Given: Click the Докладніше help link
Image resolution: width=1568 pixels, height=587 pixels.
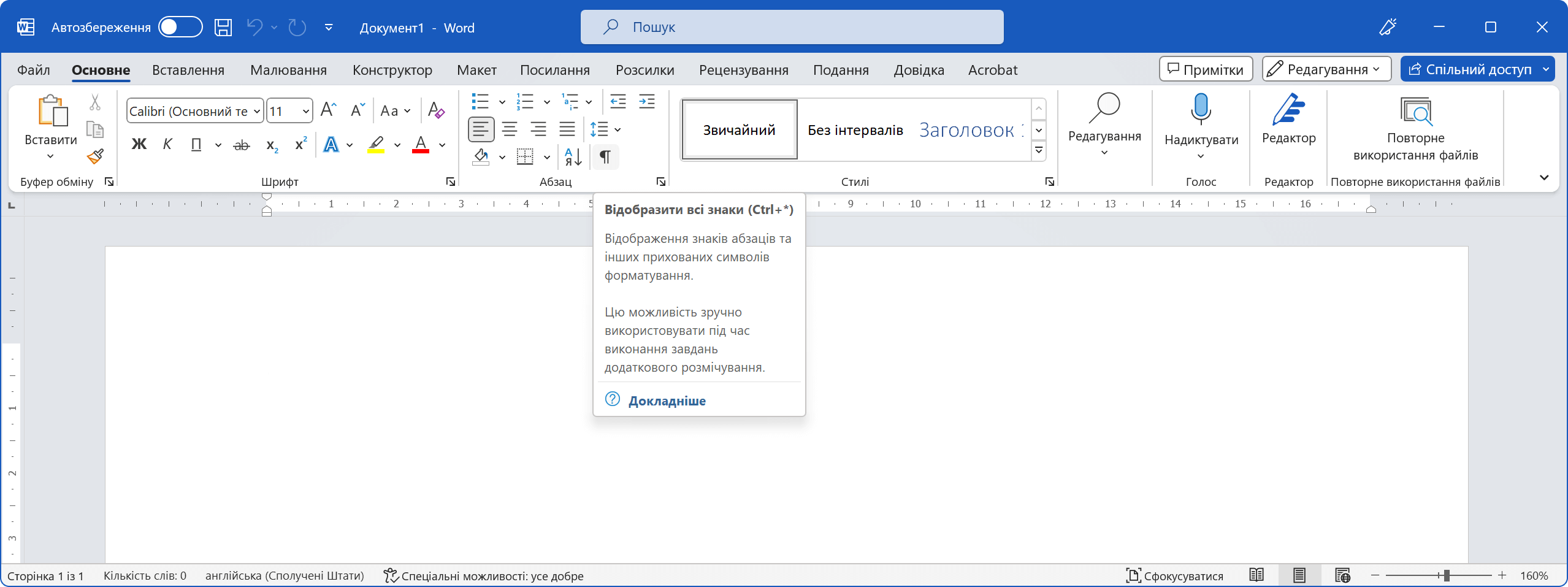Looking at the screenshot, I should pyautogui.click(x=667, y=401).
